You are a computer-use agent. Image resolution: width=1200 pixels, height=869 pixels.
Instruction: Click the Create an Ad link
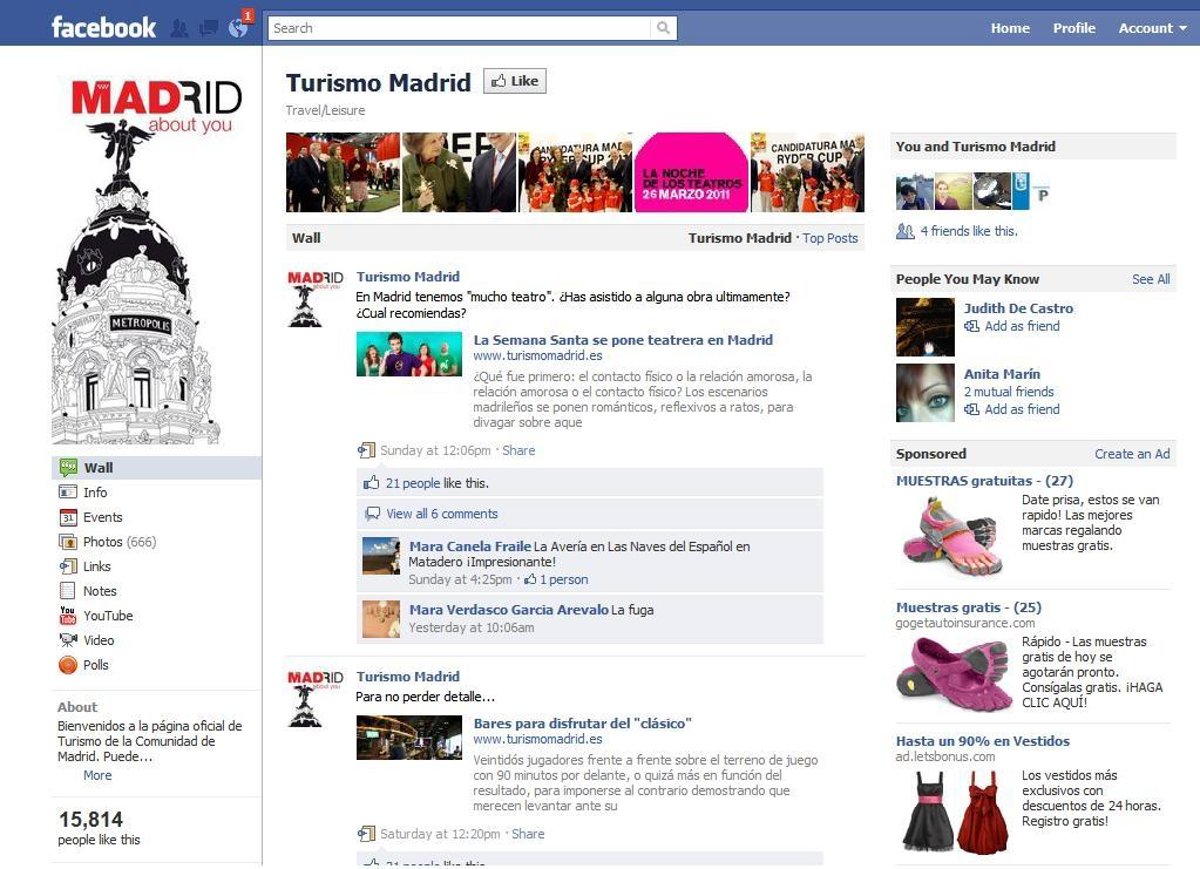(1132, 454)
